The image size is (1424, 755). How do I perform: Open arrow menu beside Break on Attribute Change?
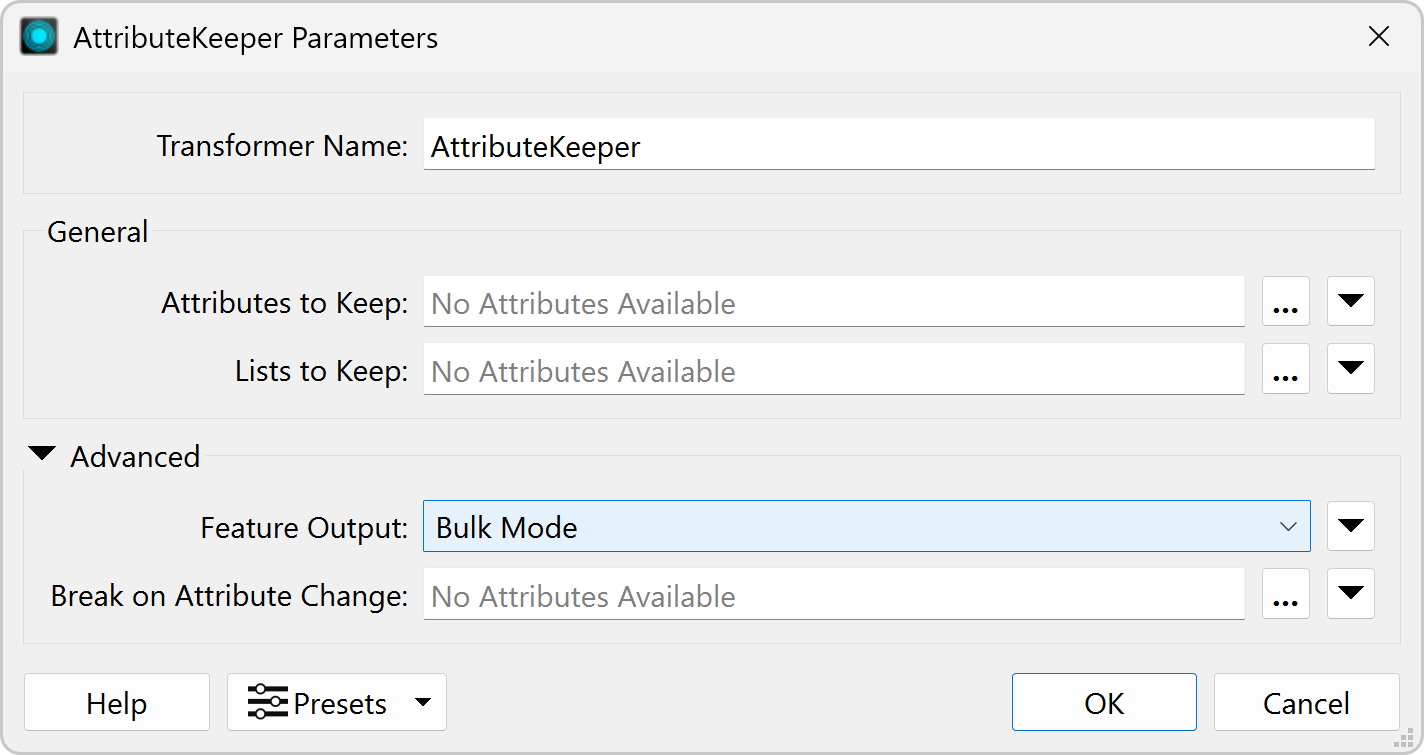[x=1351, y=594]
